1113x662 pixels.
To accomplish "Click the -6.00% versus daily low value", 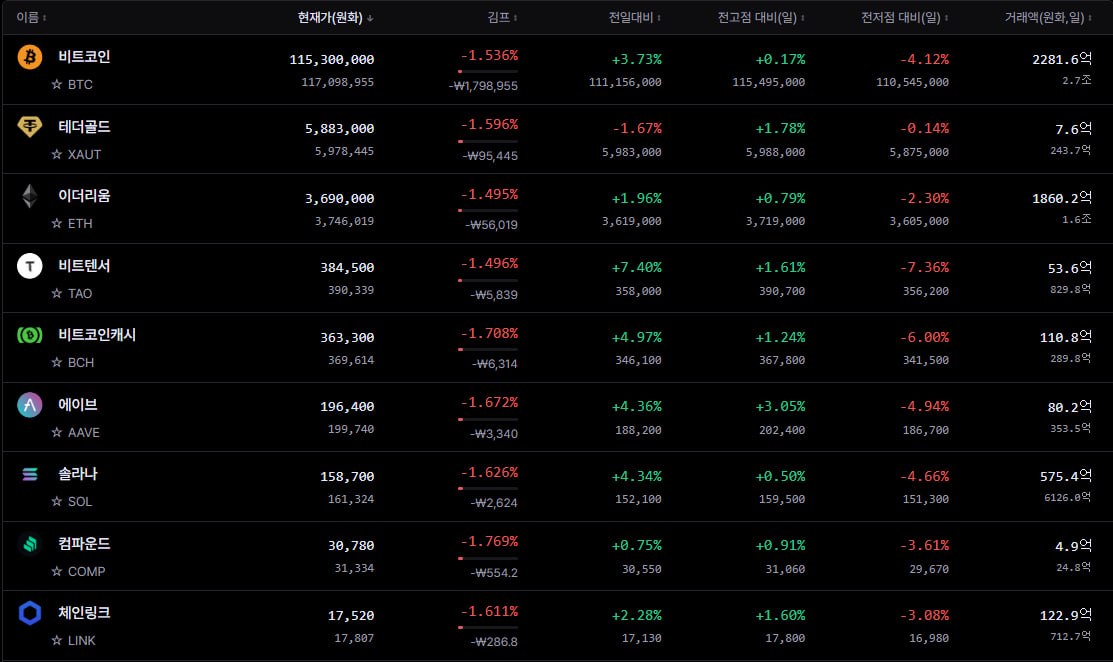I will [x=923, y=337].
